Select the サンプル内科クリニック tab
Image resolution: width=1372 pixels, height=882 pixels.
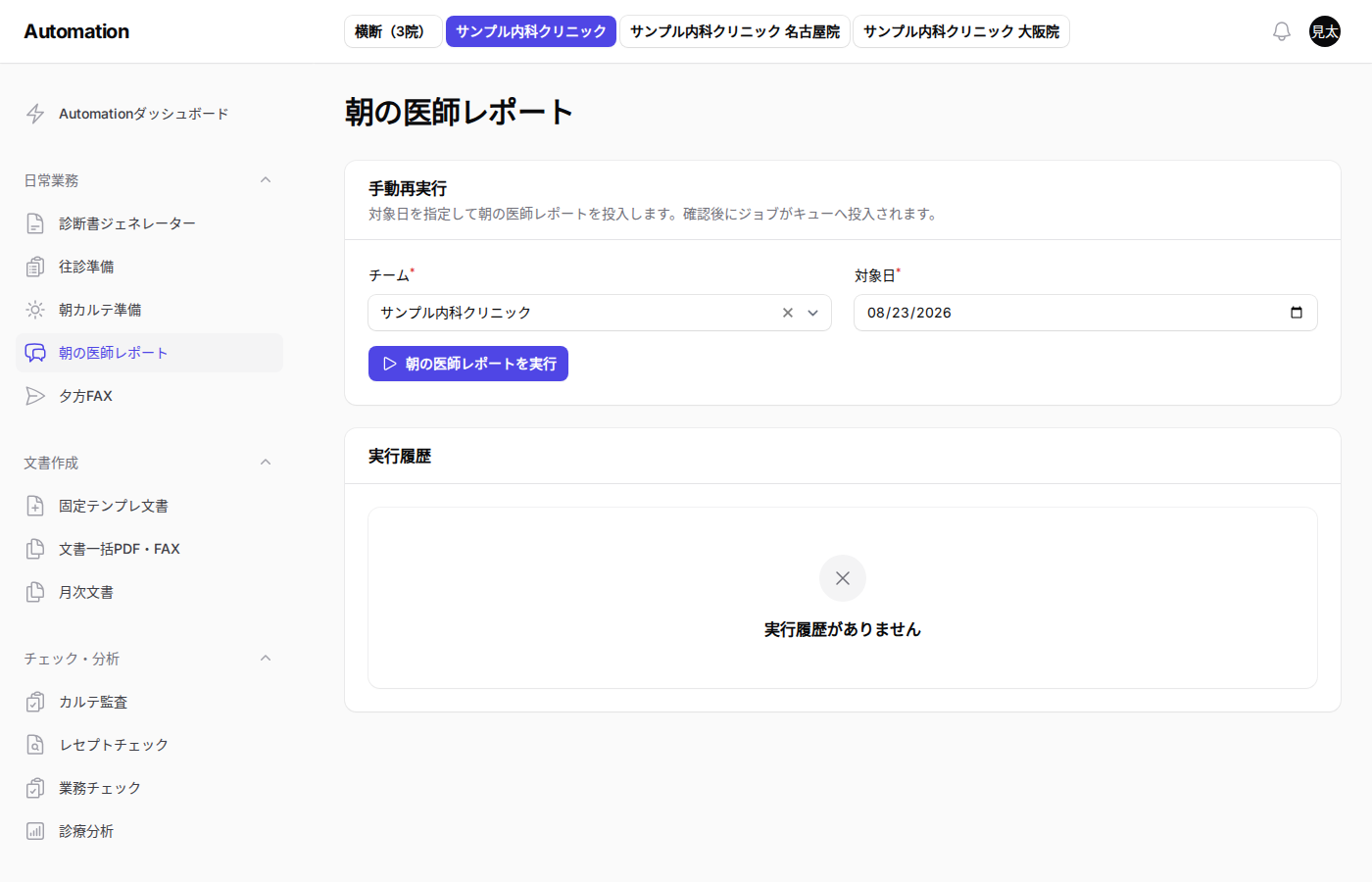pyautogui.click(x=531, y=31)
